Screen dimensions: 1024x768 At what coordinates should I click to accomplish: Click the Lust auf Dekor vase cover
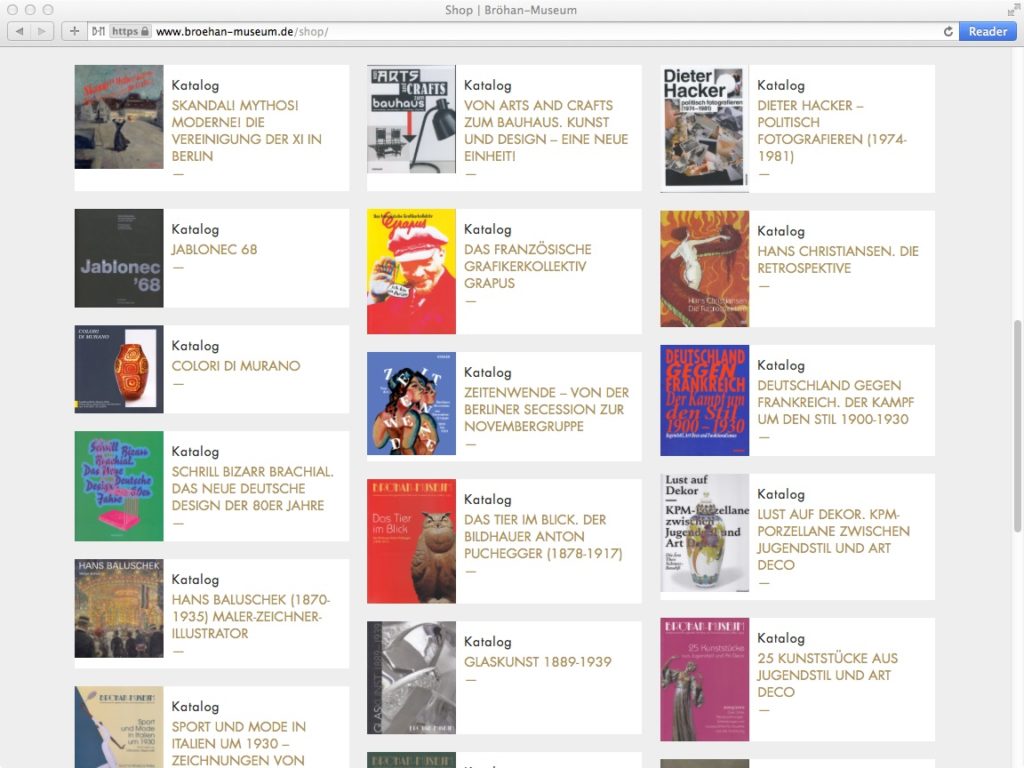pos(705,533)
